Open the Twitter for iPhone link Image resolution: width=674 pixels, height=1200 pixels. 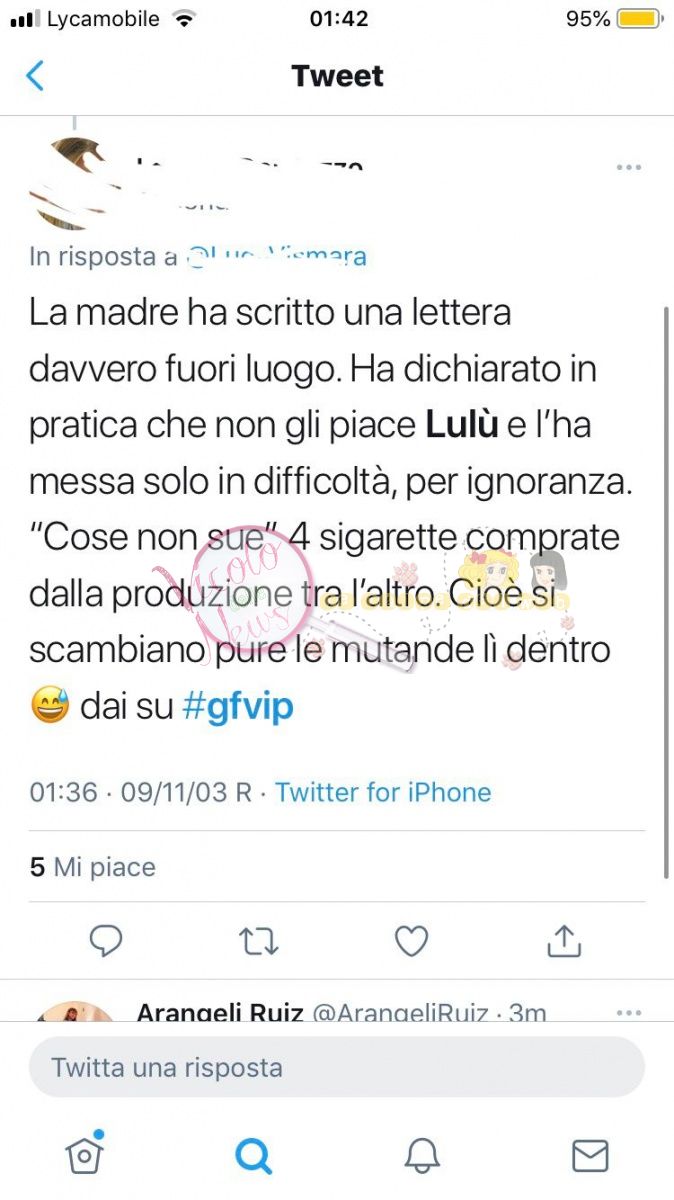point(384,792)
